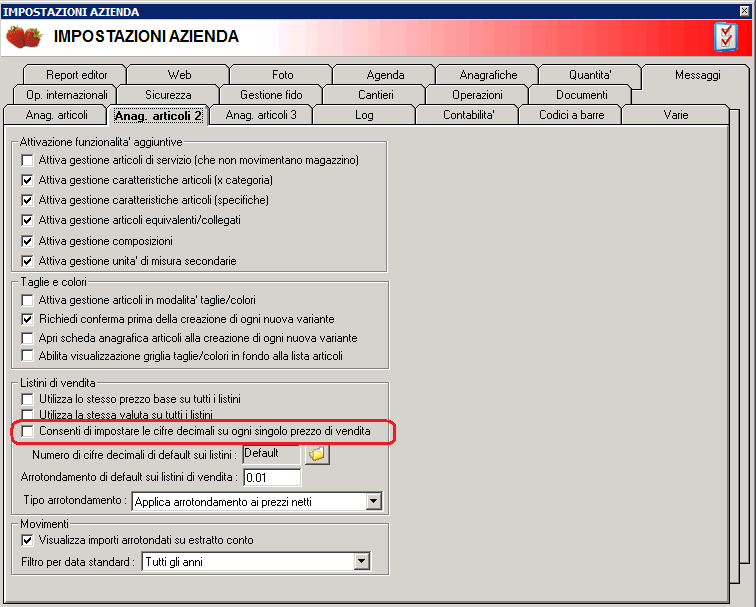Open the Anag. articoli 3 tab
Viewport: 756px width, 607px height.
261,115
